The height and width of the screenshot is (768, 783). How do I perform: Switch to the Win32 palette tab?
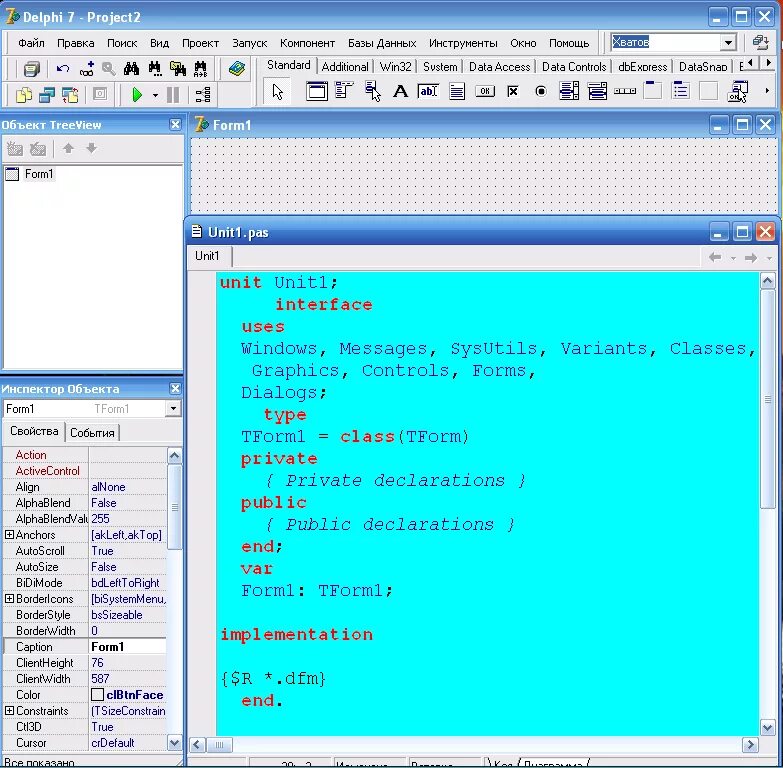[395, 66]
